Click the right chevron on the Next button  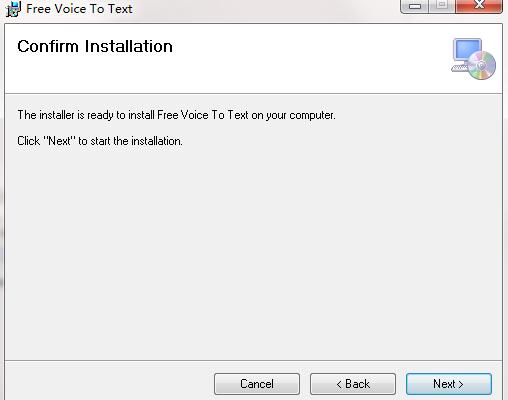coord(461,384)
